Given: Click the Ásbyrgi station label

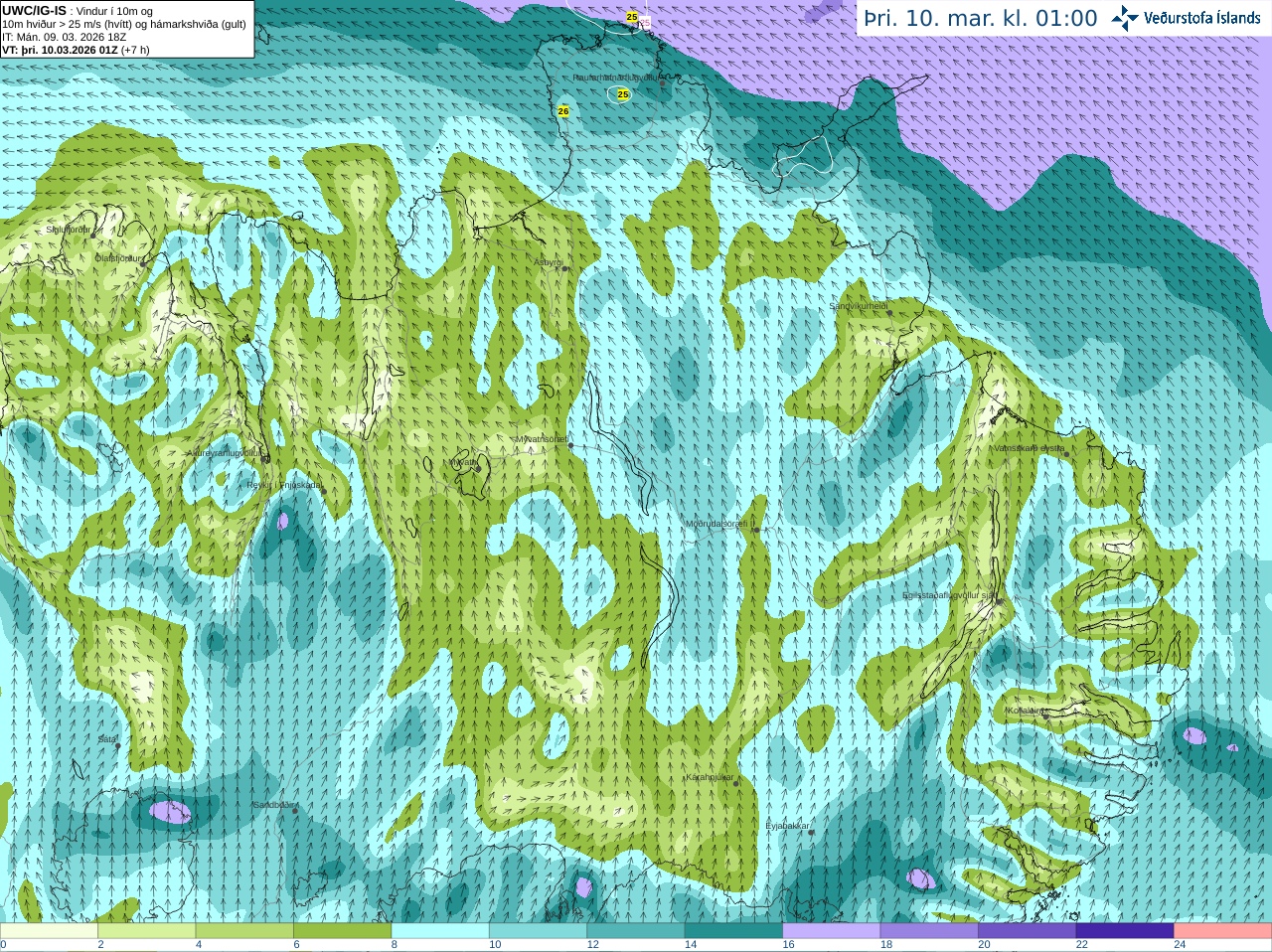Looking at the screenshot, I should [x=548, y=262].
